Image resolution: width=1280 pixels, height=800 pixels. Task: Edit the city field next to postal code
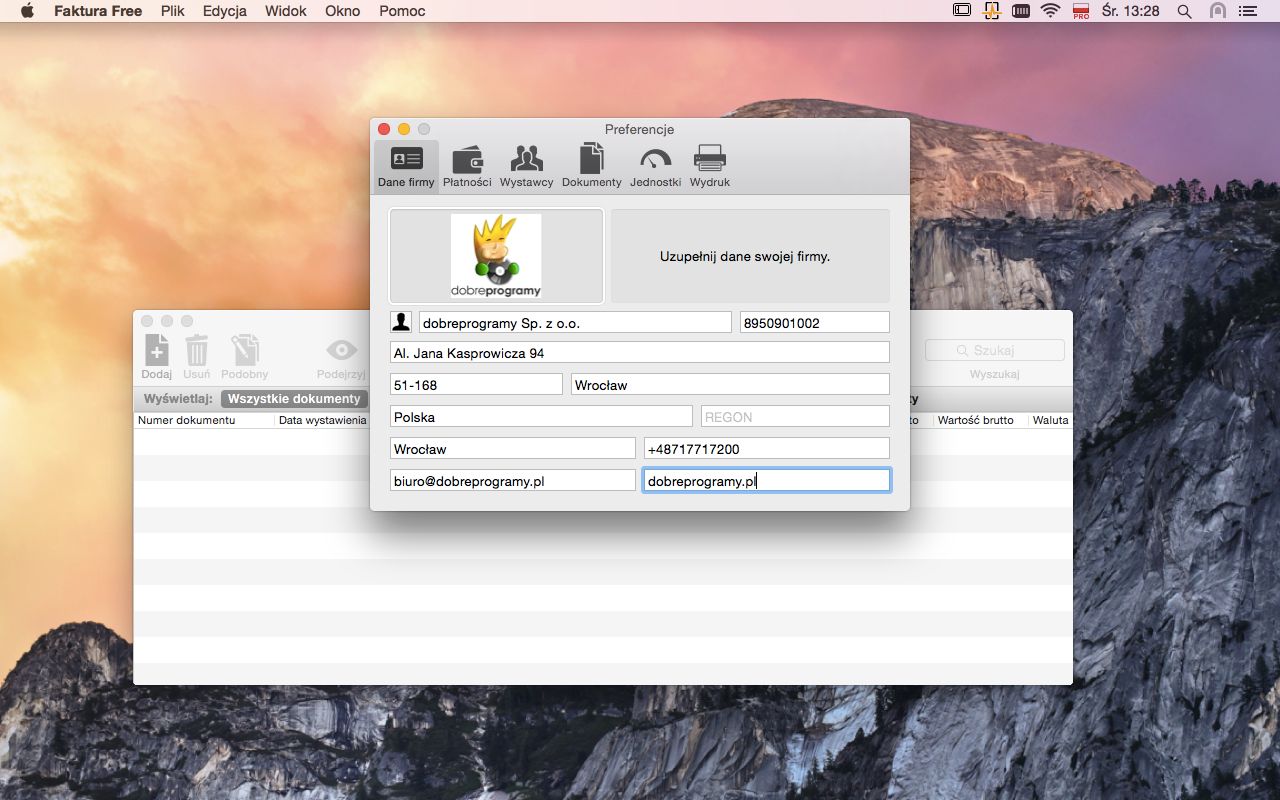(x=730, y=384)
